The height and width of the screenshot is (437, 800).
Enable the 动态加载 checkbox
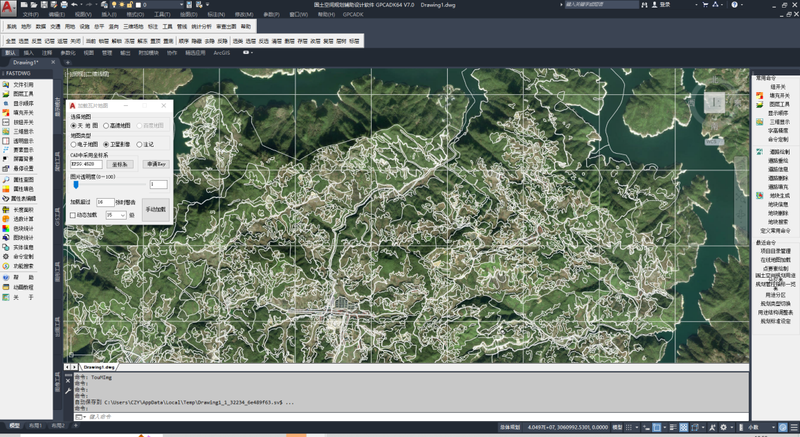pos(74,215)
